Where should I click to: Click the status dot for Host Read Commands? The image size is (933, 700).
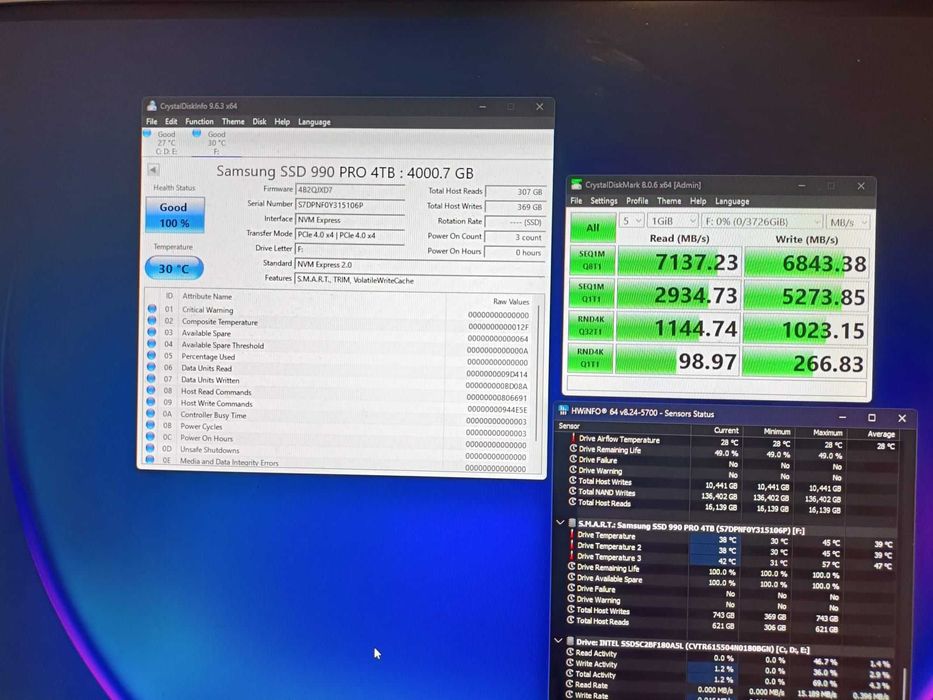151,390
